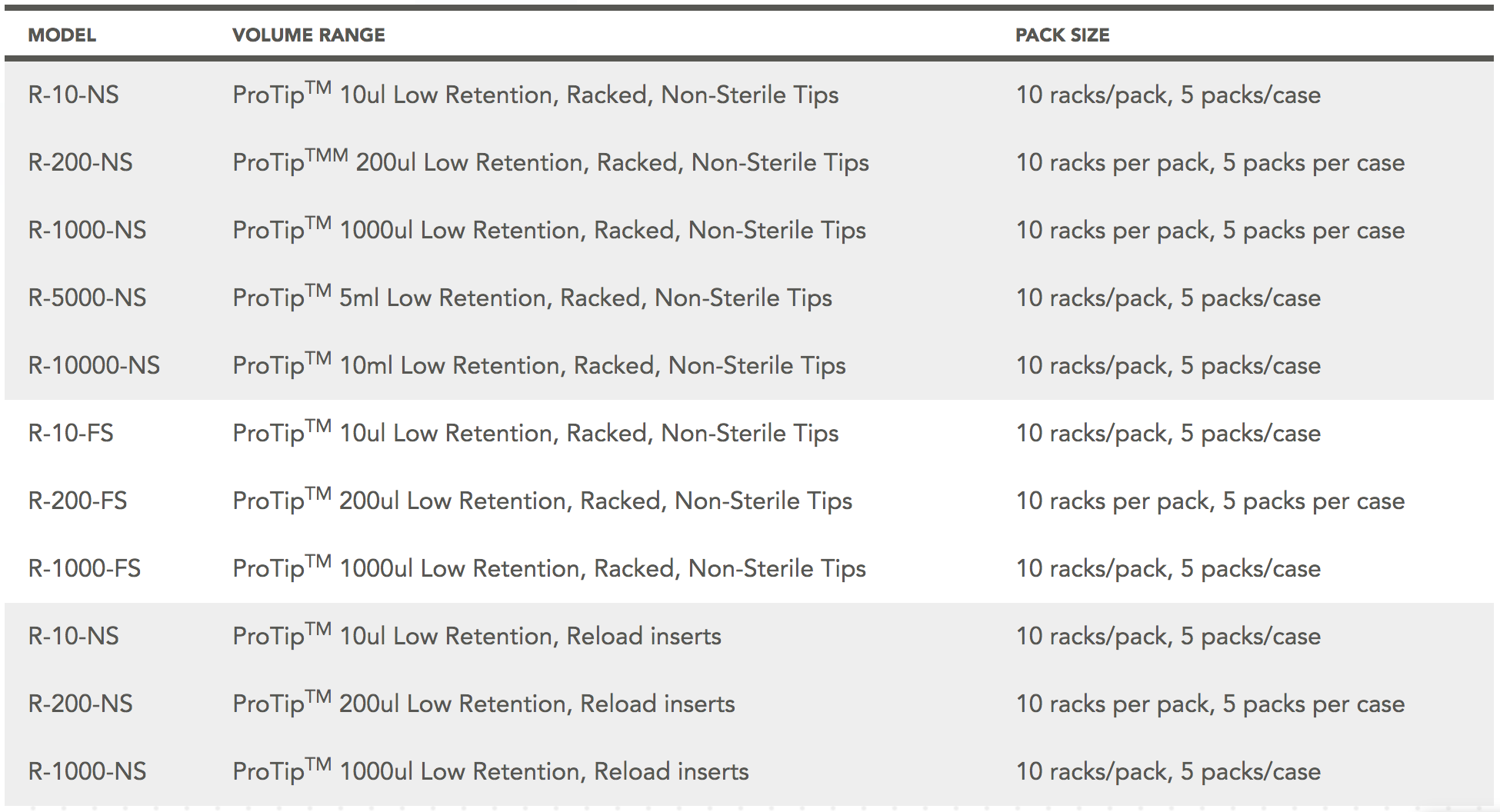Viewport: 1500px width, 812px height.
Task: Click the pack size cell for R-10-FS
Action: (x=1168, y=434)
